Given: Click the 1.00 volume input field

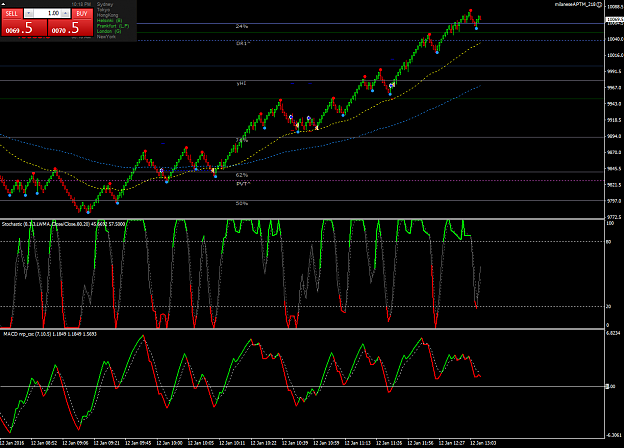Looking at the screenshot, I should (x=47, y=14).
